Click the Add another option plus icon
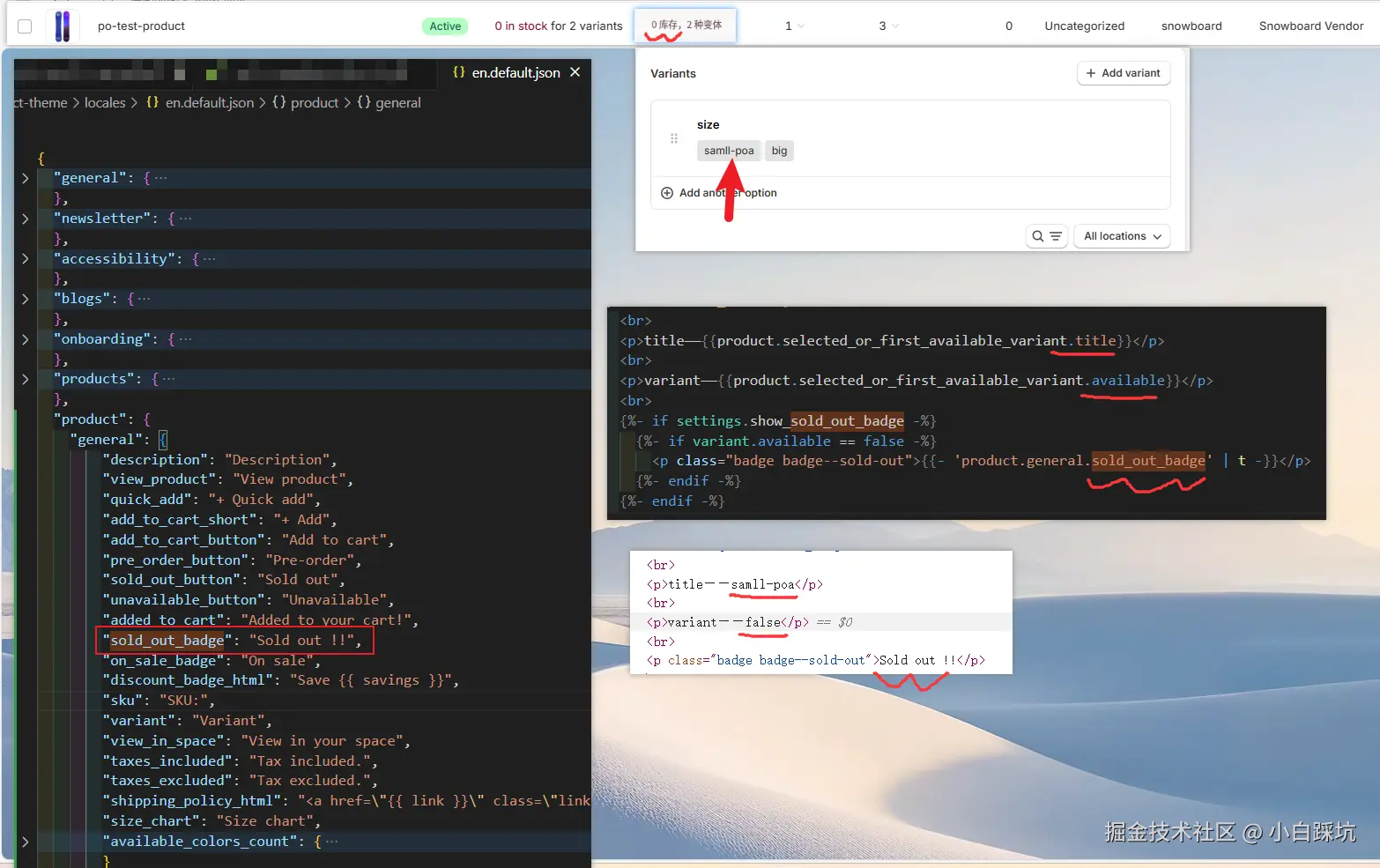This screenshot has width=1380, height=868. [667, 193]
